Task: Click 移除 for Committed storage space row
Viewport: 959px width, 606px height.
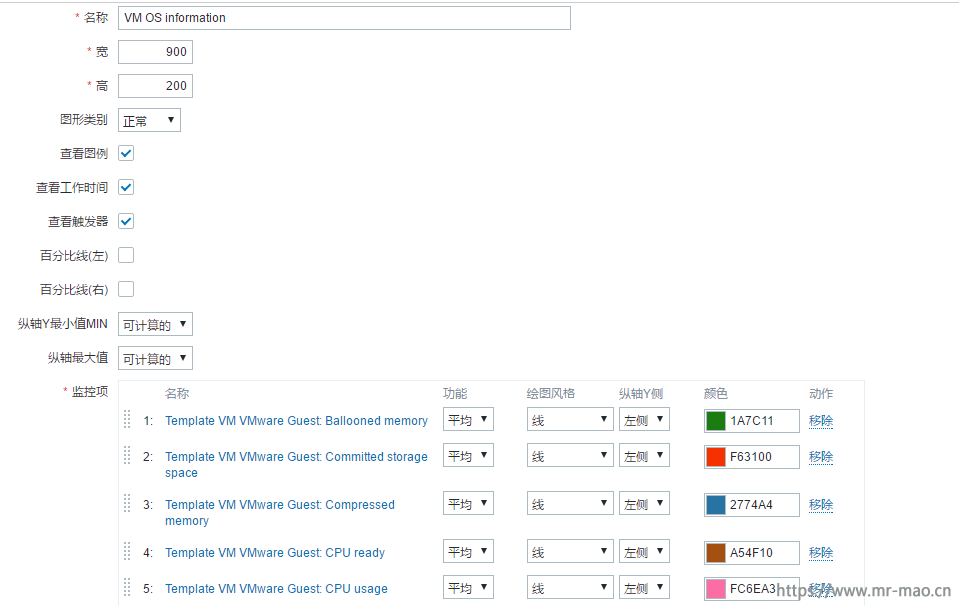Action: (821, 457)
